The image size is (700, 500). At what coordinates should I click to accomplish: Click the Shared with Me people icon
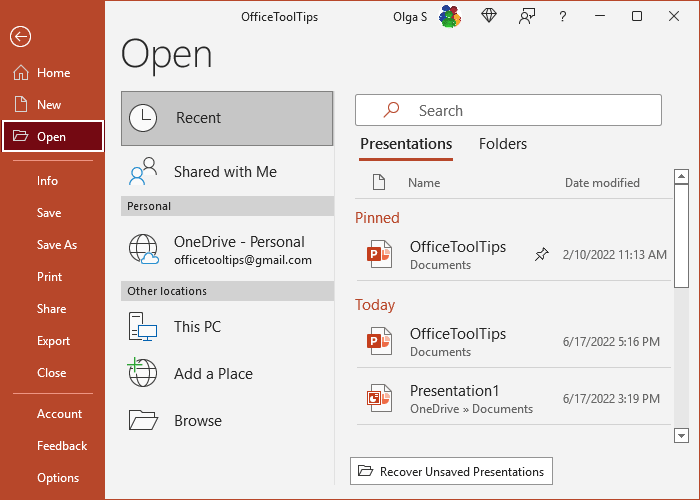coord(143,171)
